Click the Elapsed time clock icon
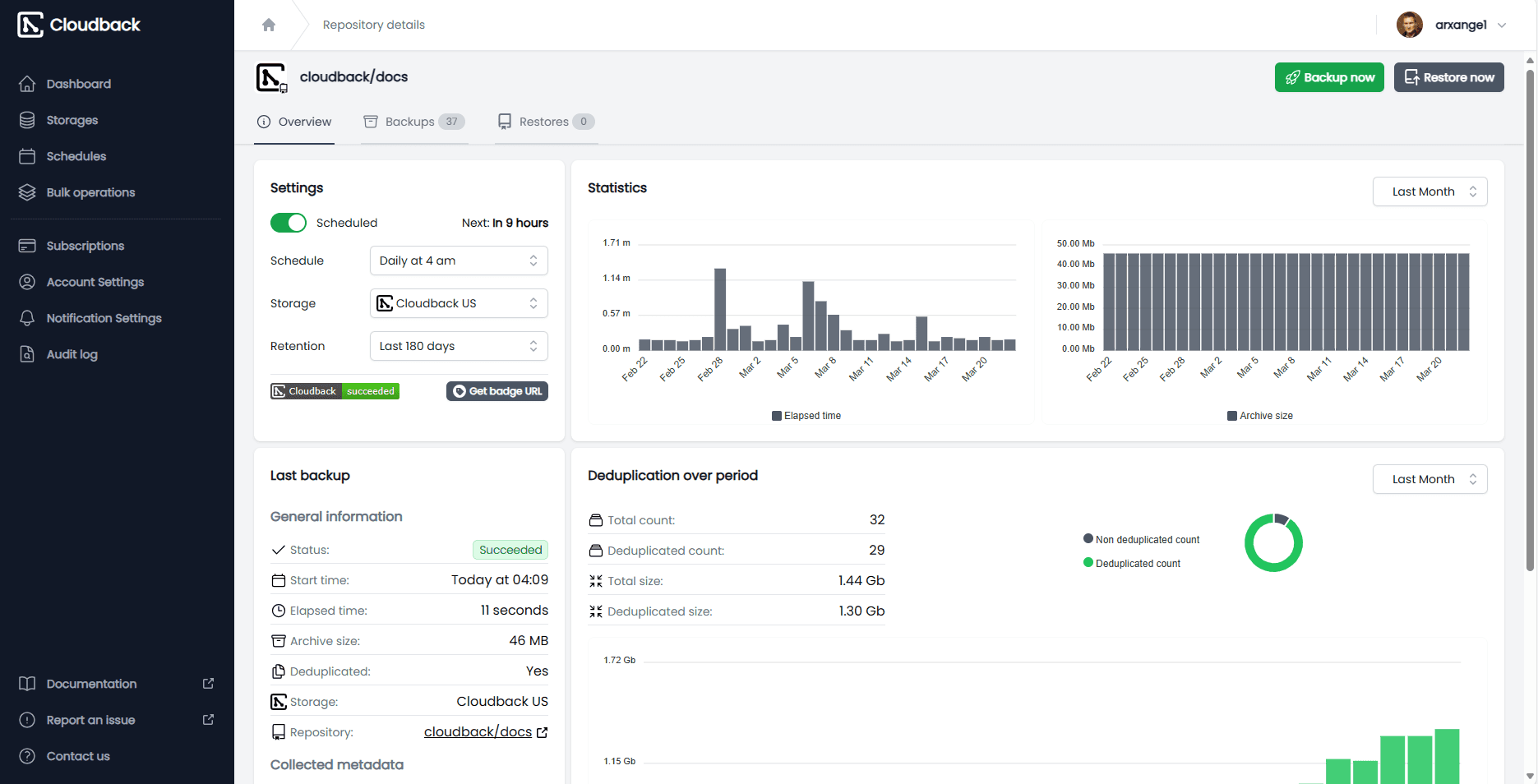The image size is (1538, 784). click(279, 611)
